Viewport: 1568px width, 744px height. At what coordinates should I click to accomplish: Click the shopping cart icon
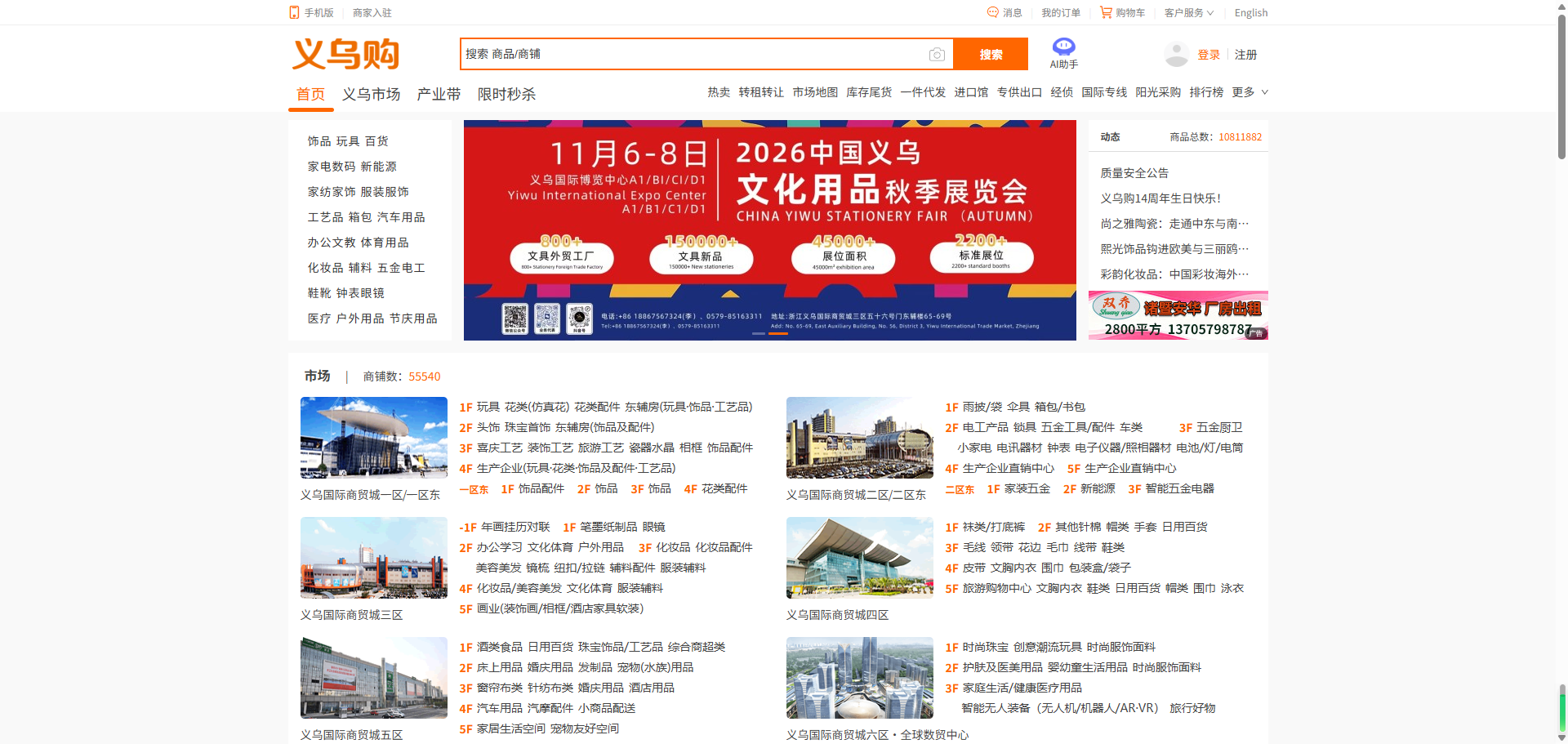[x=1106, y=12]
